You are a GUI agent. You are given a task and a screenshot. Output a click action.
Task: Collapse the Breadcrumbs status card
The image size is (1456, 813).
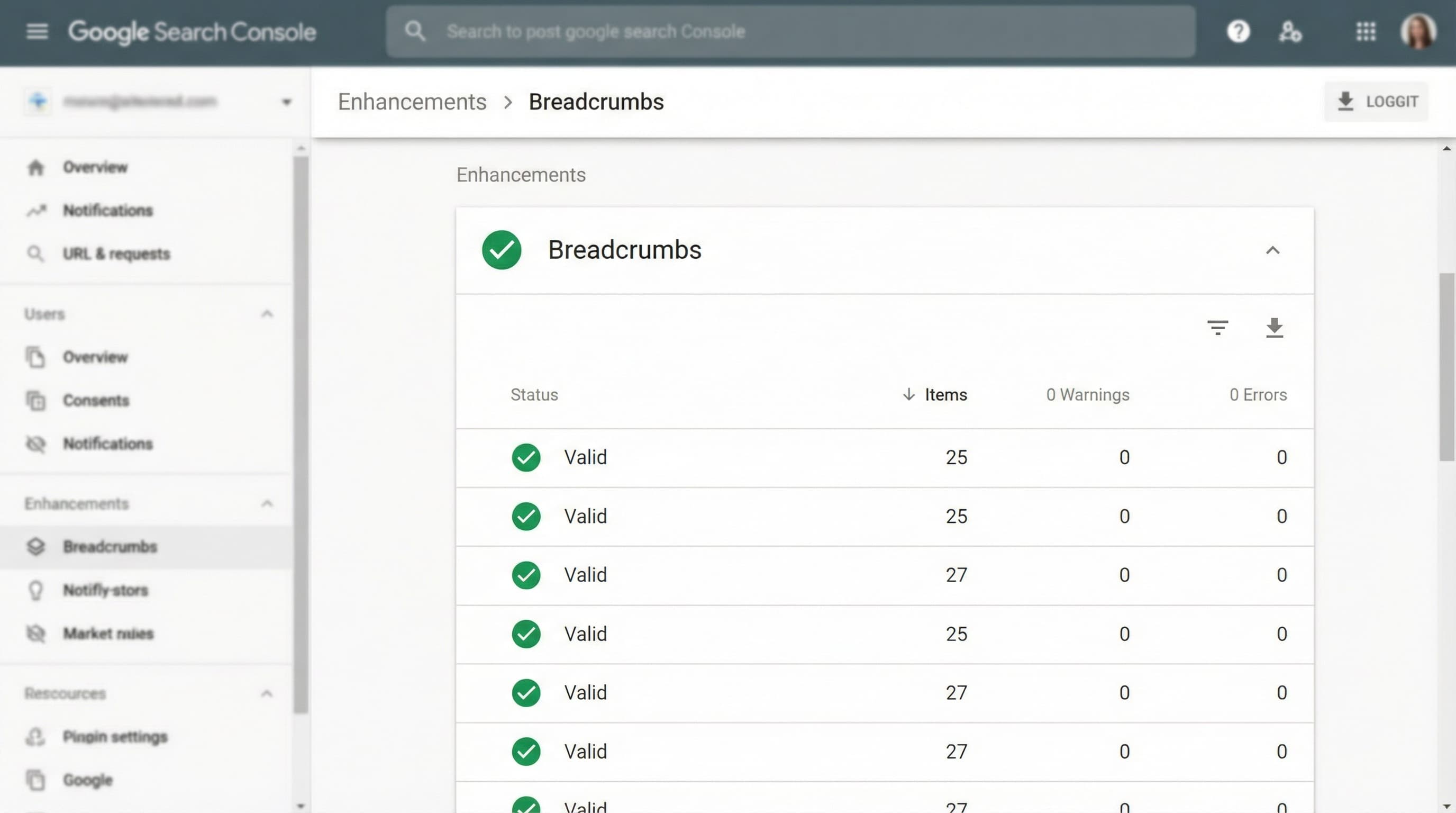pyautogui.click(x=1273, y=250)
